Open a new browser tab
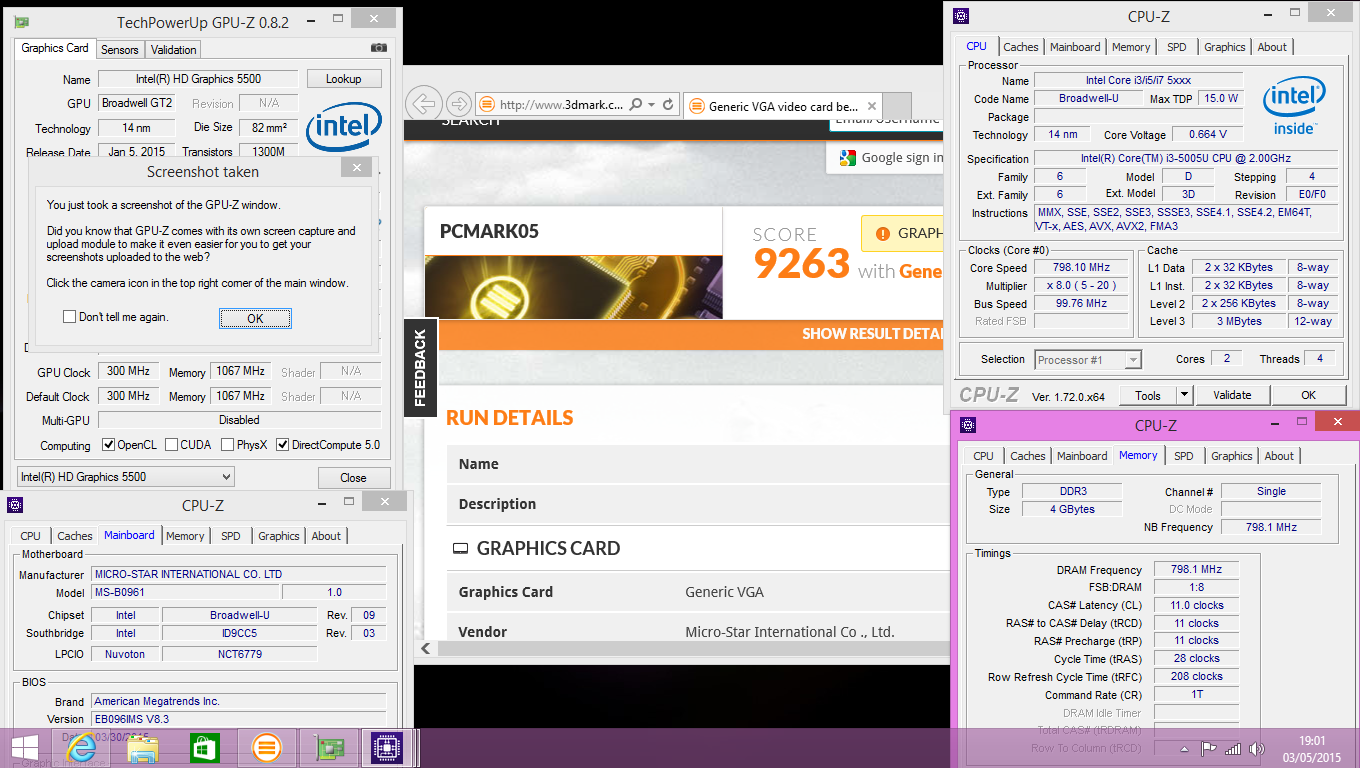 (897, 106)
